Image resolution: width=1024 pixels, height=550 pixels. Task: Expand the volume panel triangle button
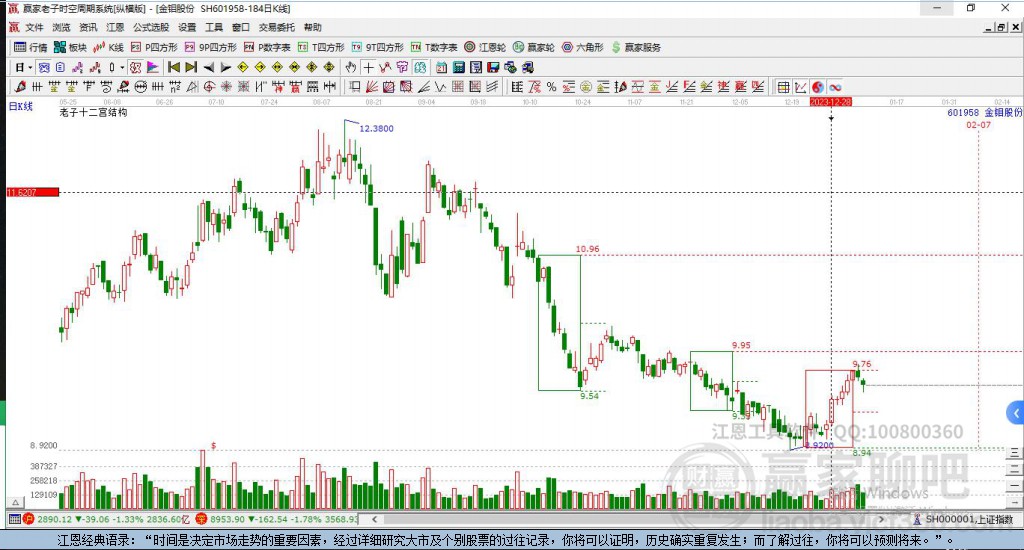click(15, 502)
